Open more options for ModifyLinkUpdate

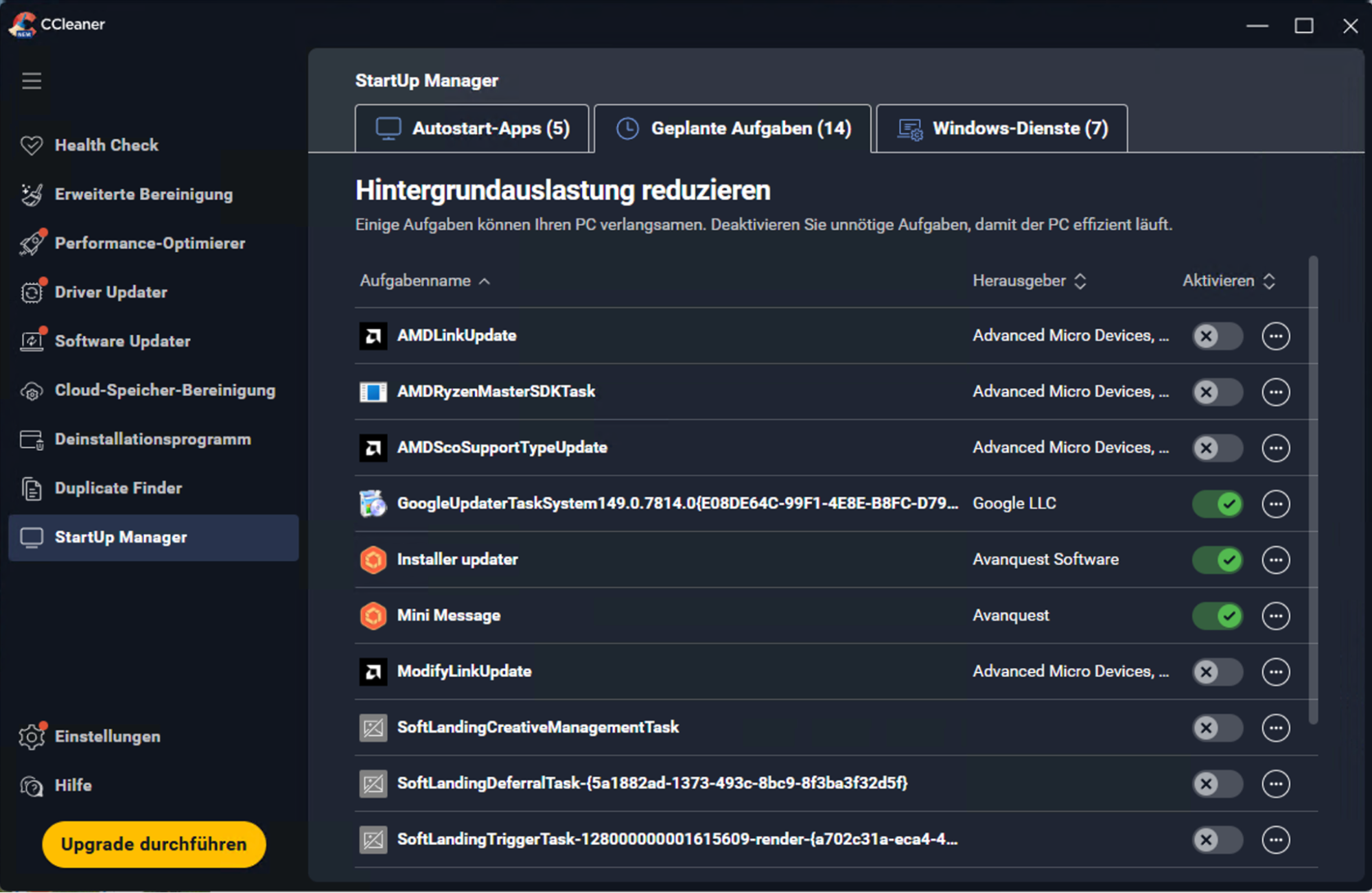coord(1276,672)
